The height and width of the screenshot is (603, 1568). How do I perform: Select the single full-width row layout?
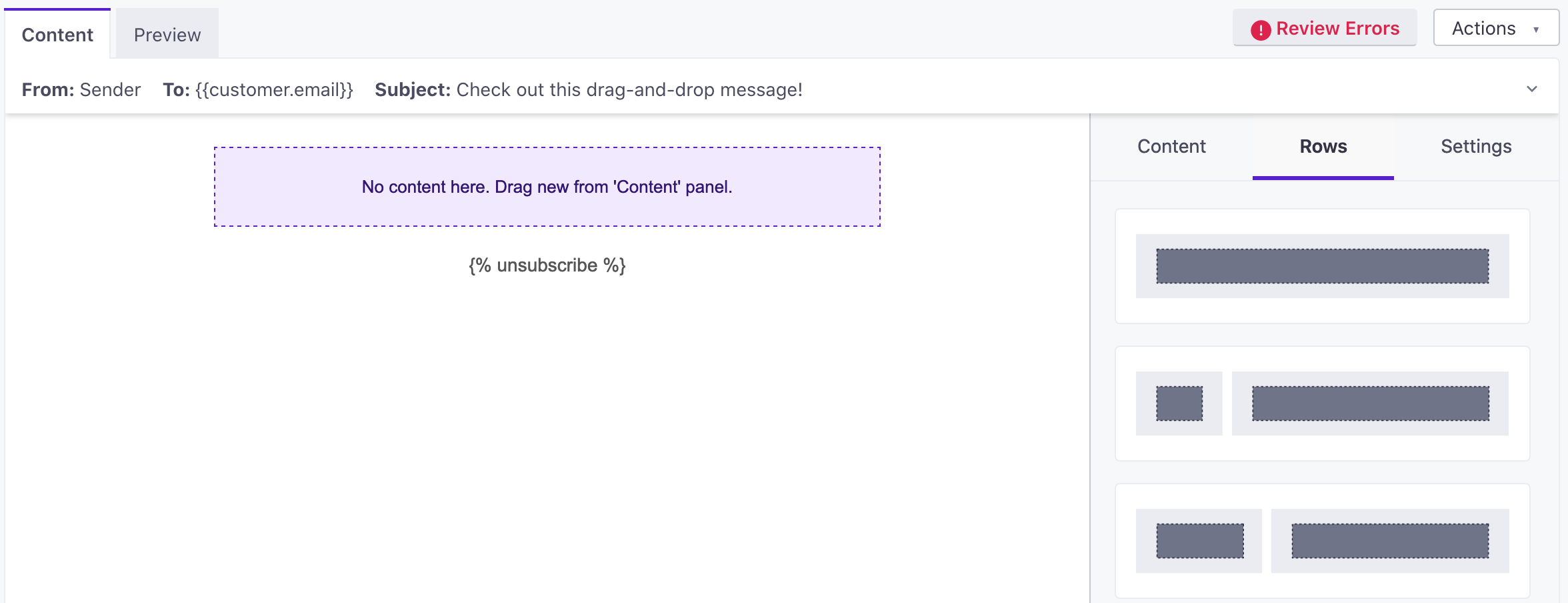(x=1323, y=266)
